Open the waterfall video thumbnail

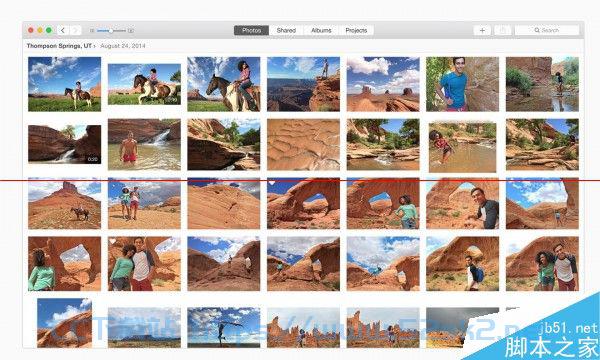click(65, 144)
